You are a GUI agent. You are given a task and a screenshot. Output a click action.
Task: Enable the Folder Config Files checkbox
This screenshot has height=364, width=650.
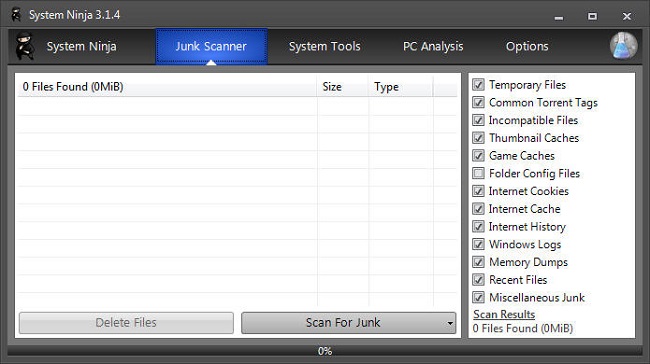point(478,173)
